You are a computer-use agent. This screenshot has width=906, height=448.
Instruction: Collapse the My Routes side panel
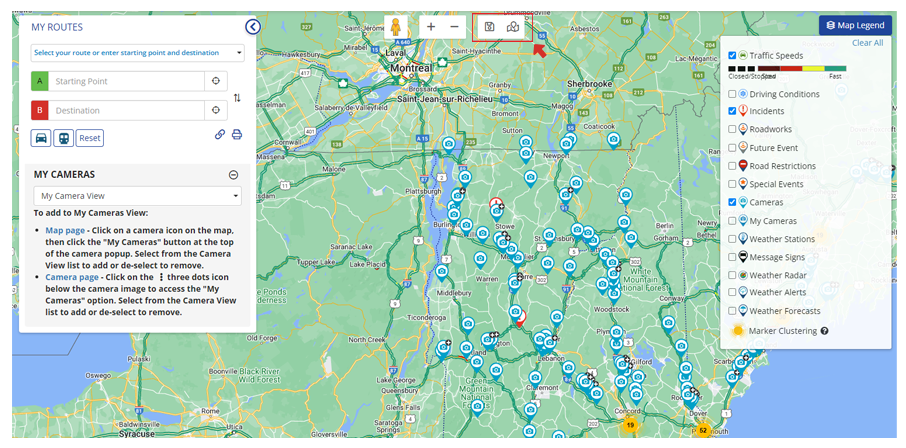(253, 27)
